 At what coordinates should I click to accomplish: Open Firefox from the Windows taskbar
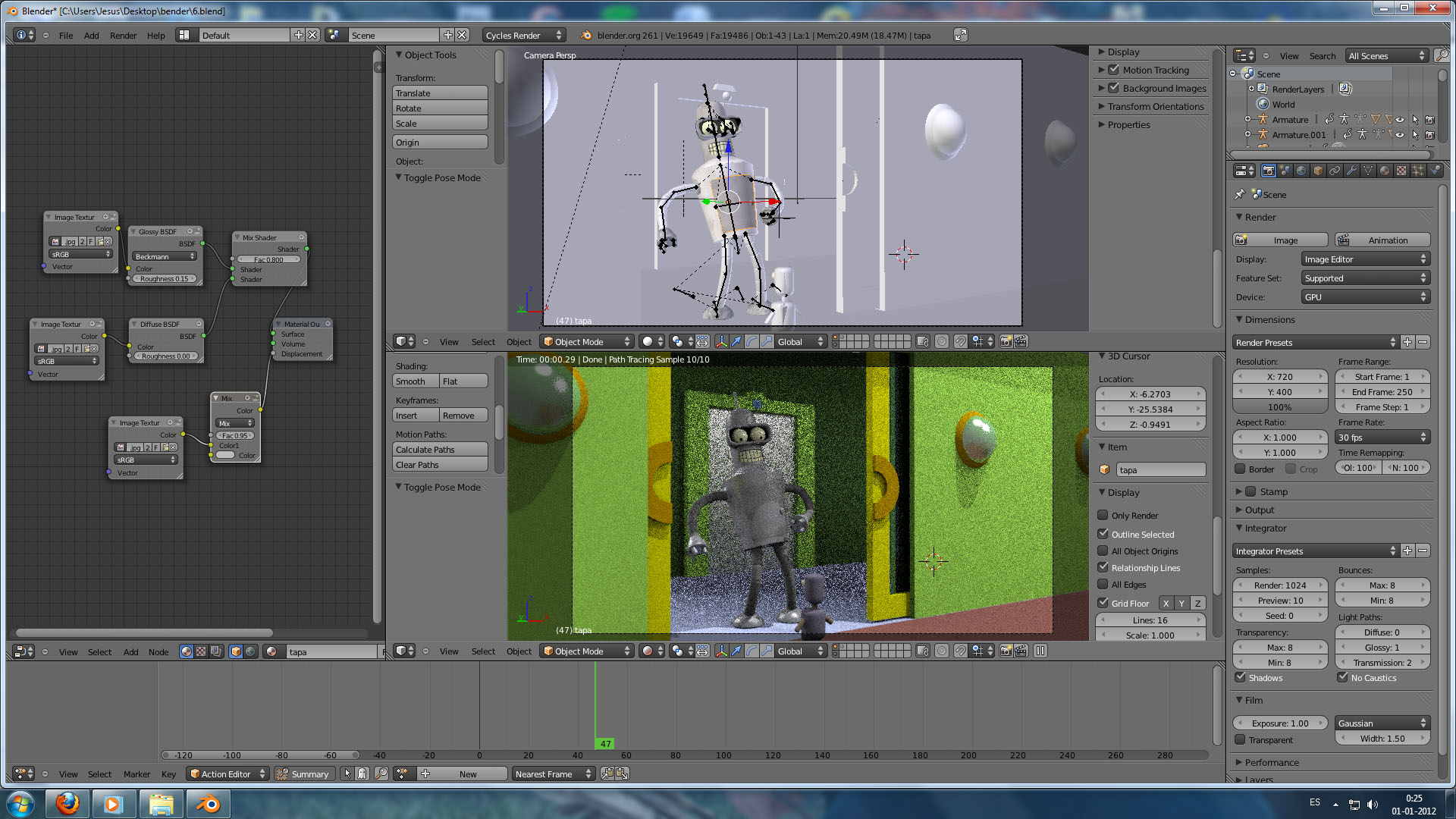[x=67, y=804]
